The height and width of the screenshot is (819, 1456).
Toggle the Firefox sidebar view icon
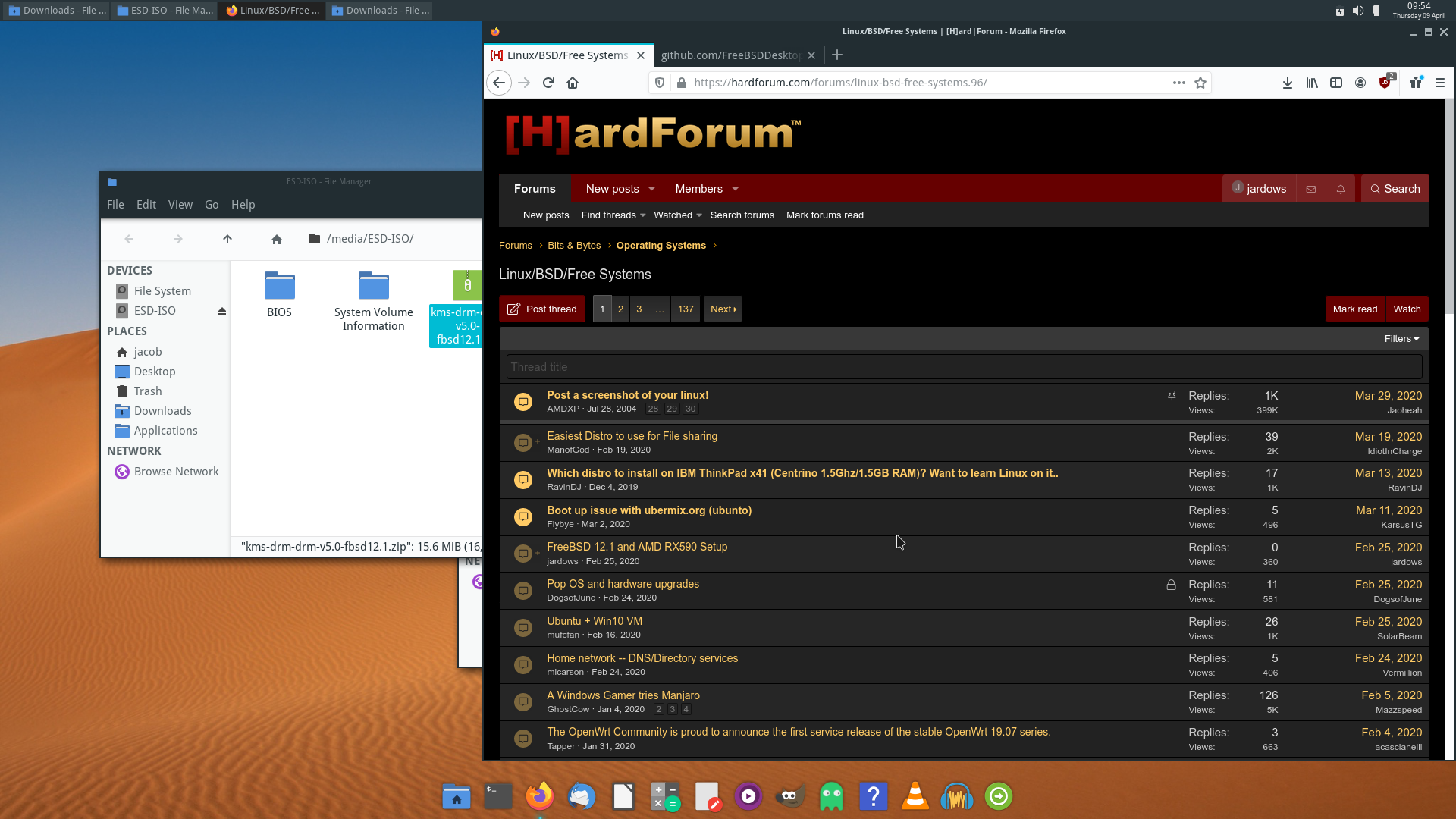pyautogui.click(x=1336, y=83)
